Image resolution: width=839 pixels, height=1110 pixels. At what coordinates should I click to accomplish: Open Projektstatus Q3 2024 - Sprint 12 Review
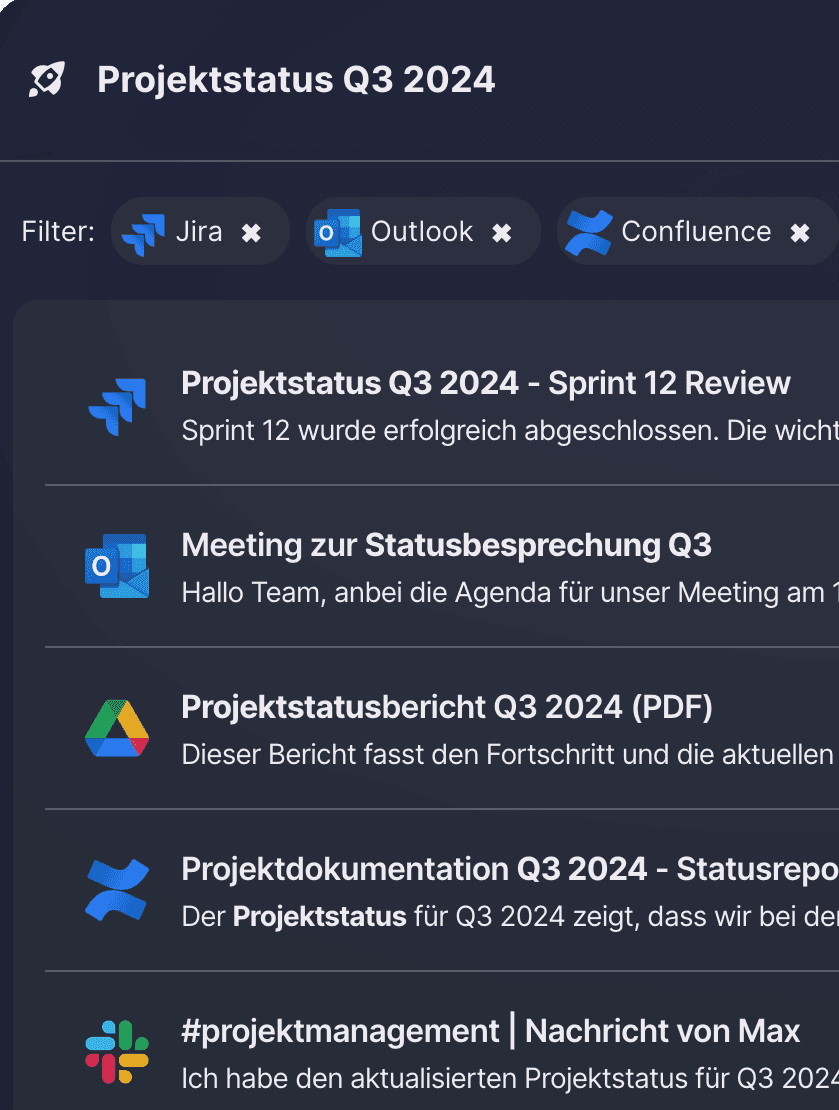point(486,383)
